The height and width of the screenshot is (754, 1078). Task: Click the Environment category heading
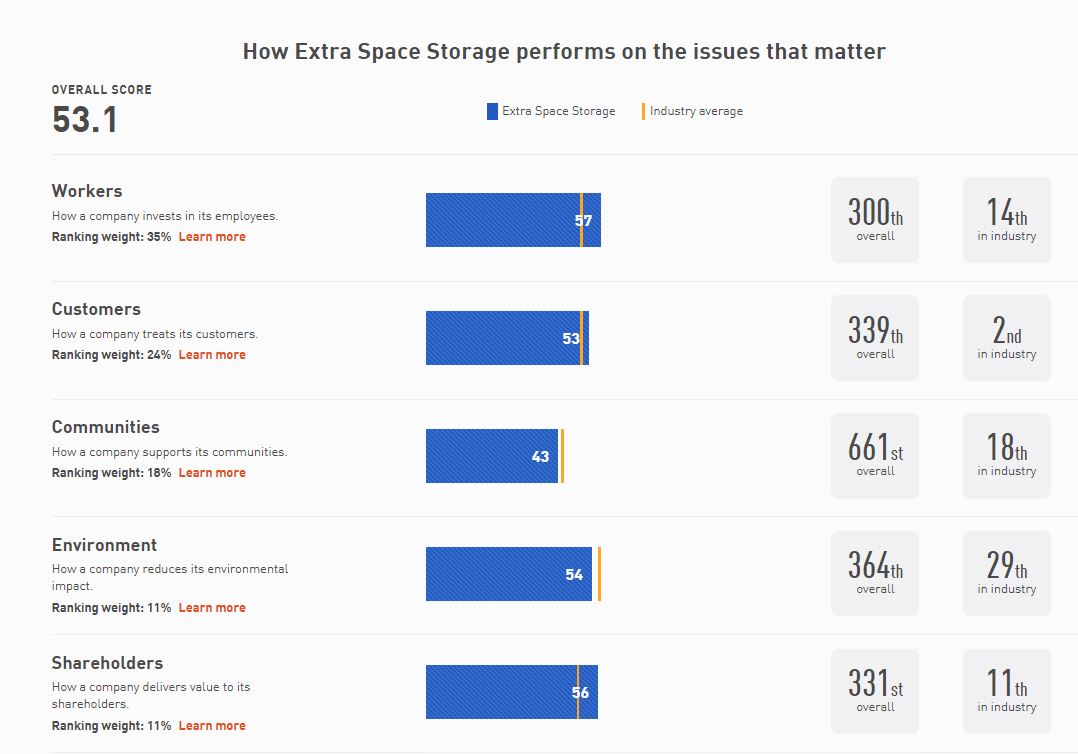click(105, 545)
